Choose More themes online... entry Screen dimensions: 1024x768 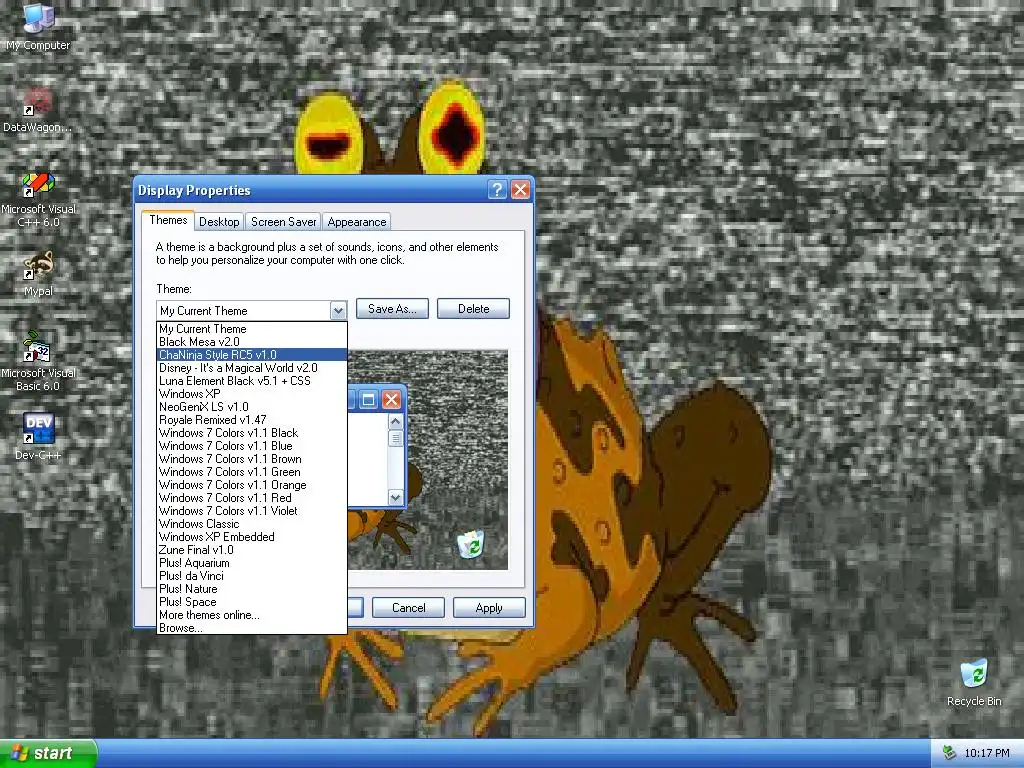pos(251,616)
